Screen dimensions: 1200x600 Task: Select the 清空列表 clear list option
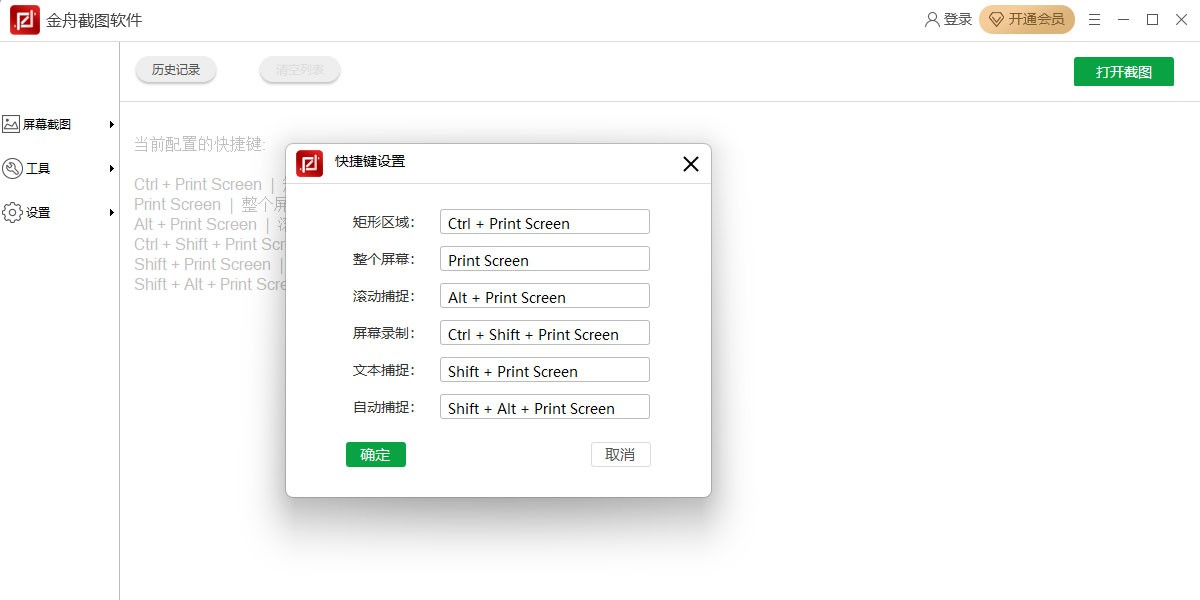tap(300, 70)
